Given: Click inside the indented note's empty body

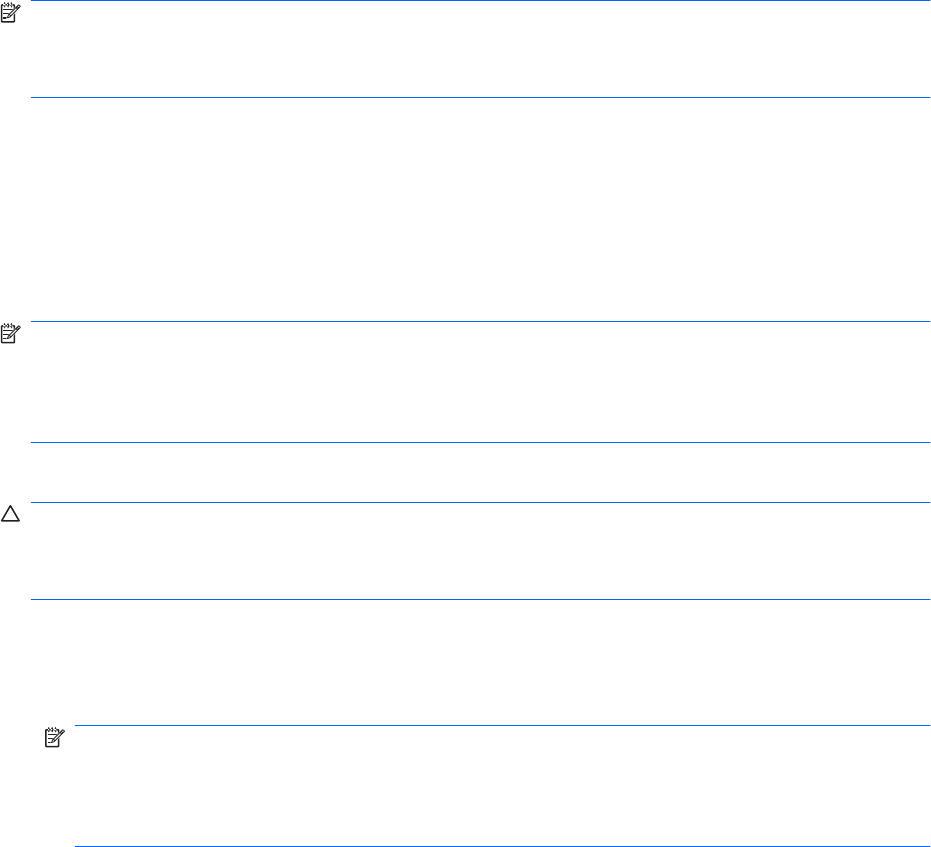Looking at the screenshot, I should [x=500, y=787].
